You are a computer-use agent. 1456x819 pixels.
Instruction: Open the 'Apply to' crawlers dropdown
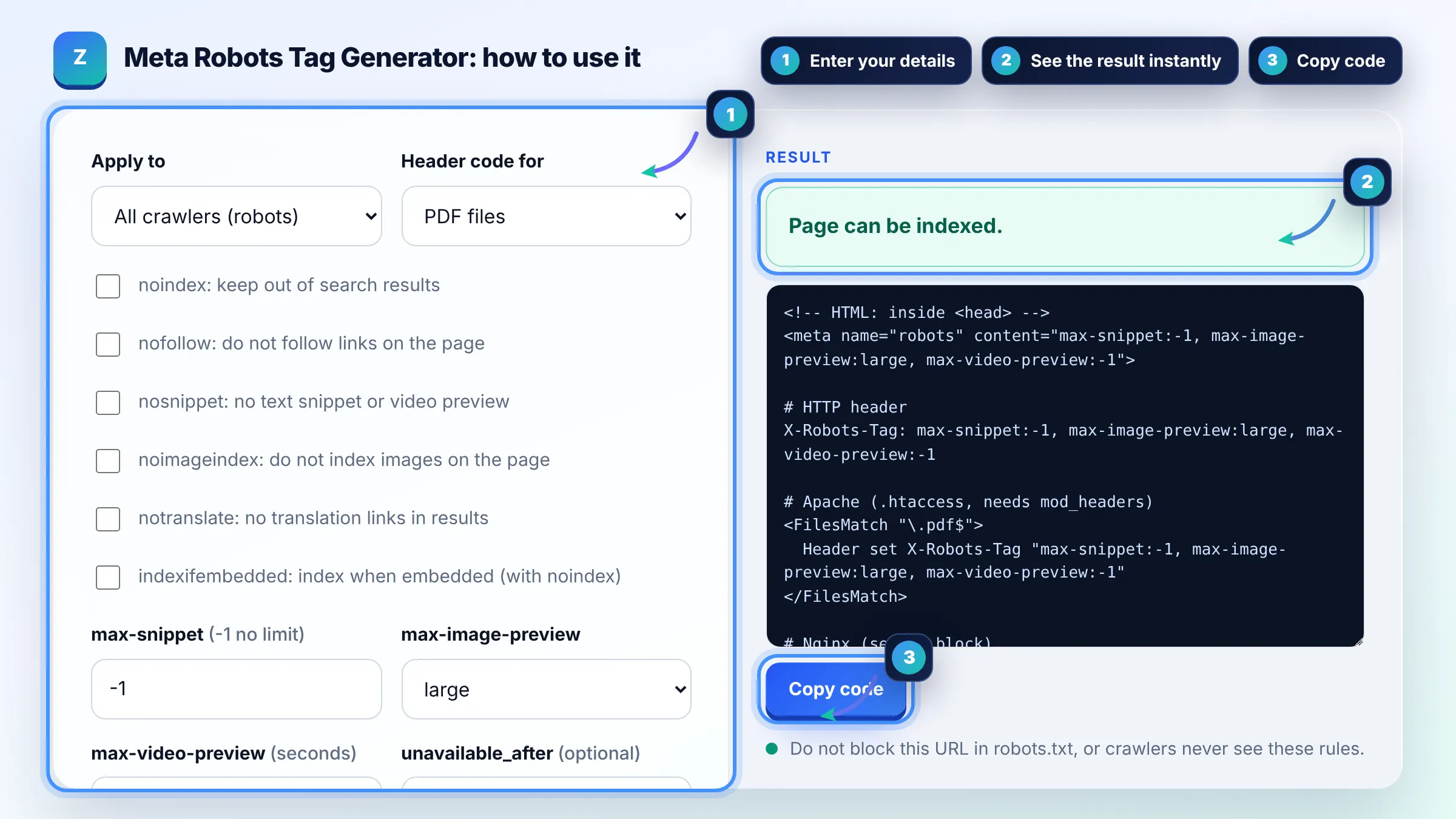[237, 216]
